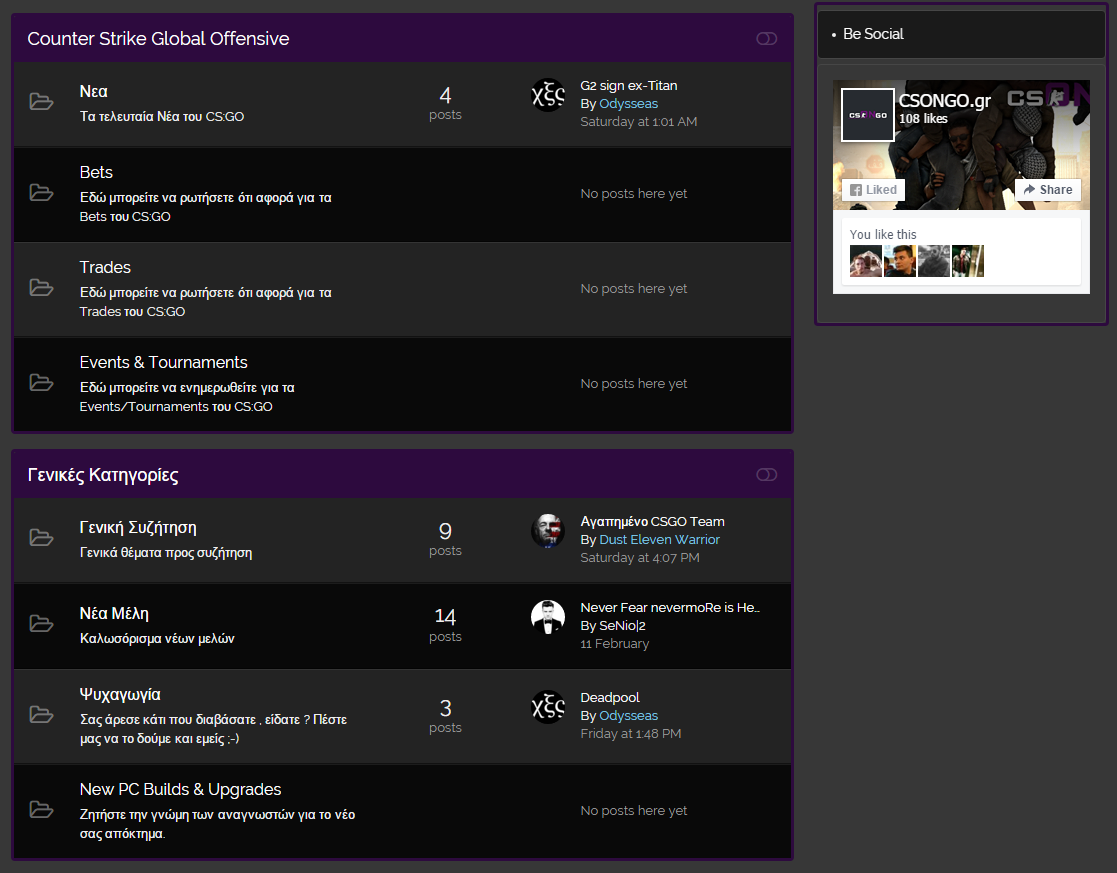This screenshot has height=873, width=1117.
Task: Open Odysseas profile under Deadpool topic
Action: pyautogui.click(x=628, y=716)
